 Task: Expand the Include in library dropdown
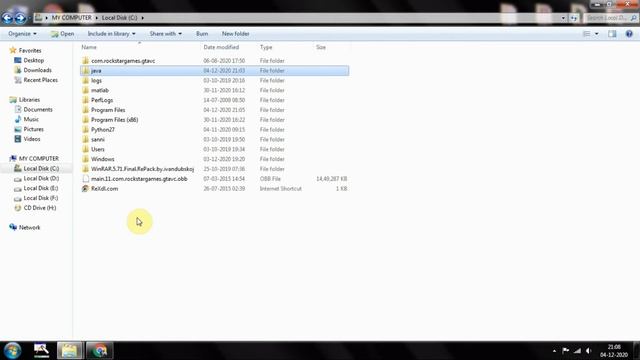(x=111, y=34)
